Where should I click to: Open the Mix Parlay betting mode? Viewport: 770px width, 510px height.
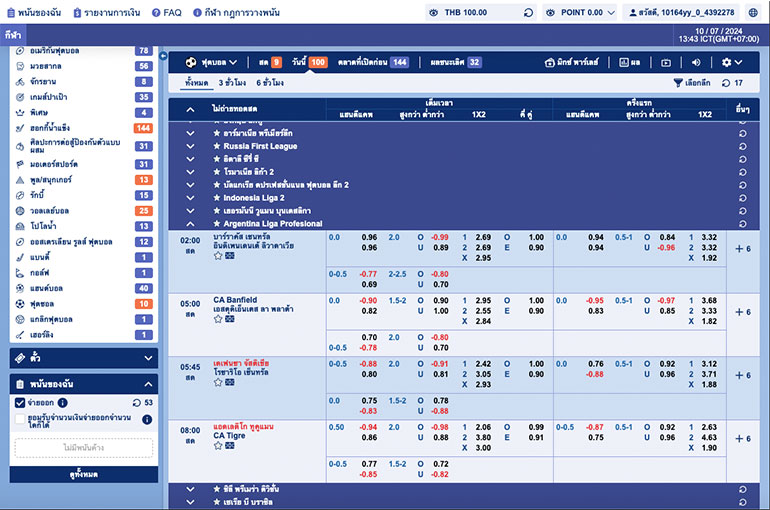coord(572,62)
